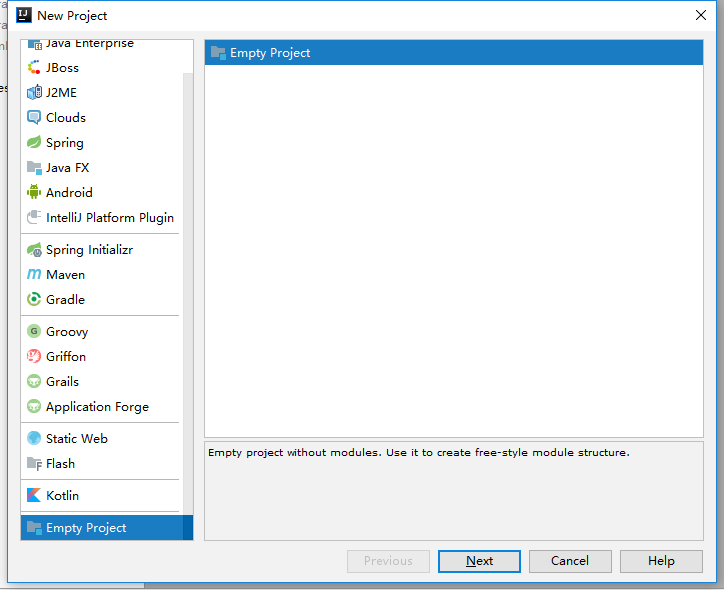Click the Java FX folder icon
The image size is (724, 590).
[x=34, y=168]
